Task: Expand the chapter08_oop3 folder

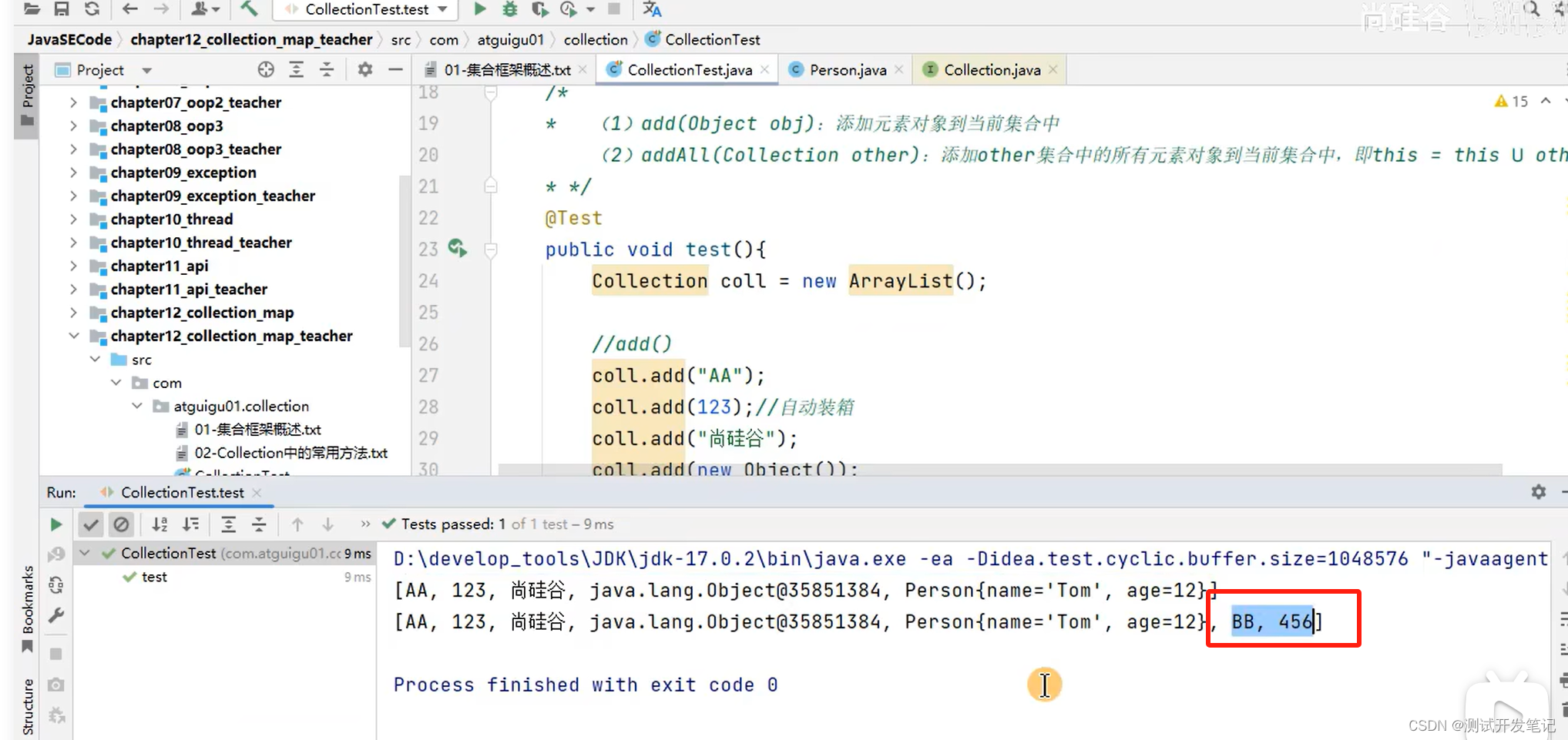Action: pos(73,126)
